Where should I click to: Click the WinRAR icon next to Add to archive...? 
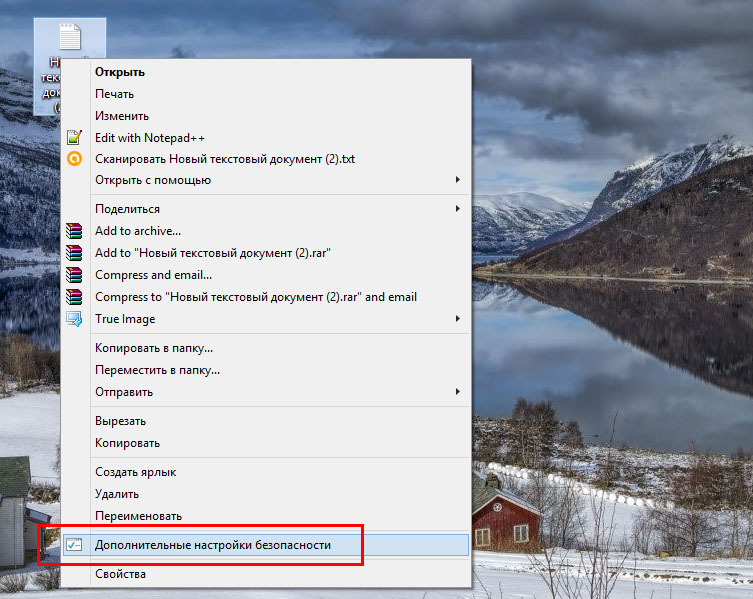(x=74, y=231)
